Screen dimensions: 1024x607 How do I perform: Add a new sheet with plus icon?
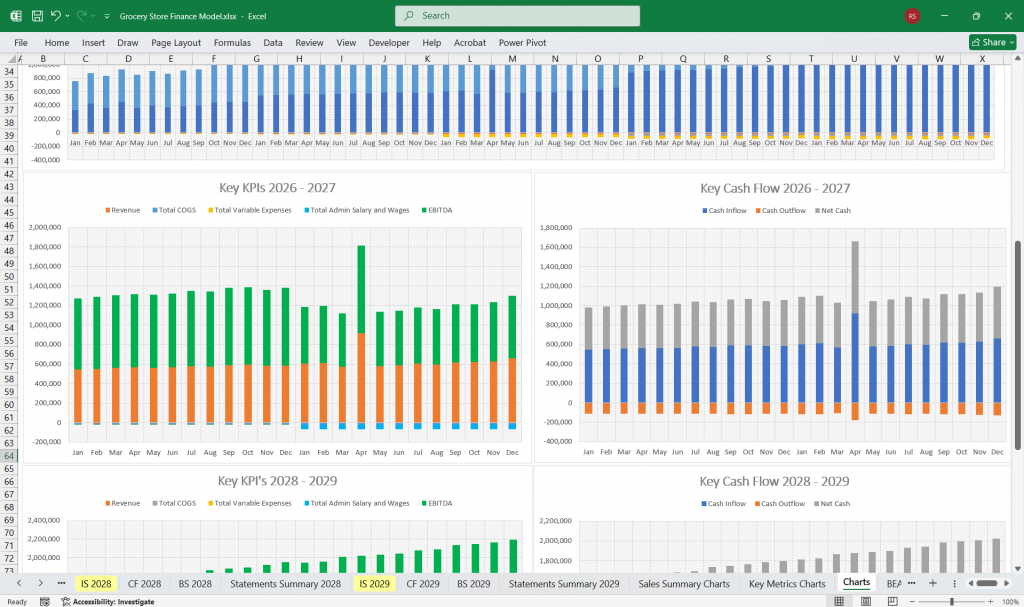pos(932,583)
